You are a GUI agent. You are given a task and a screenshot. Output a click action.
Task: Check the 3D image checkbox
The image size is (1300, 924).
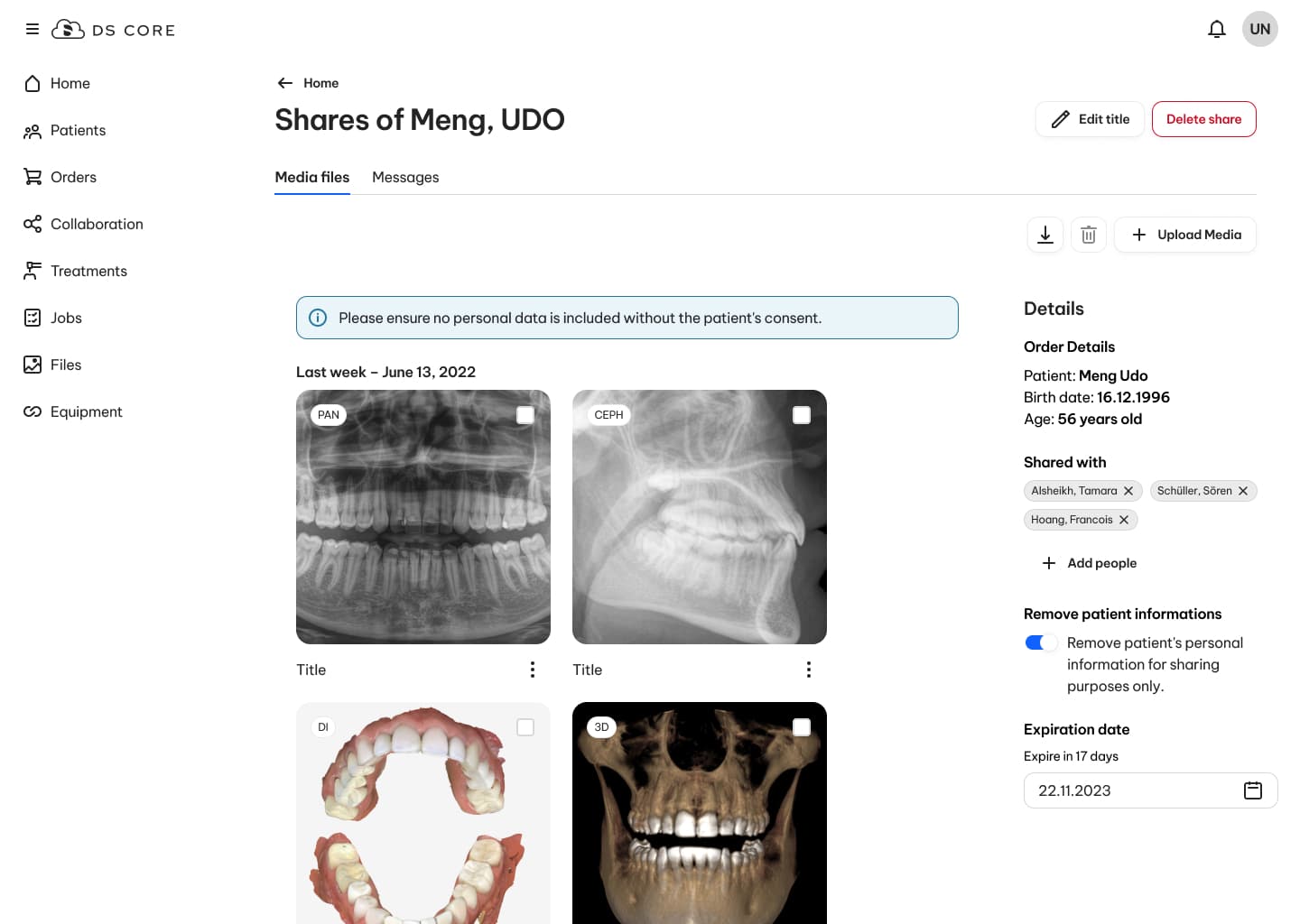click(802, 727)
